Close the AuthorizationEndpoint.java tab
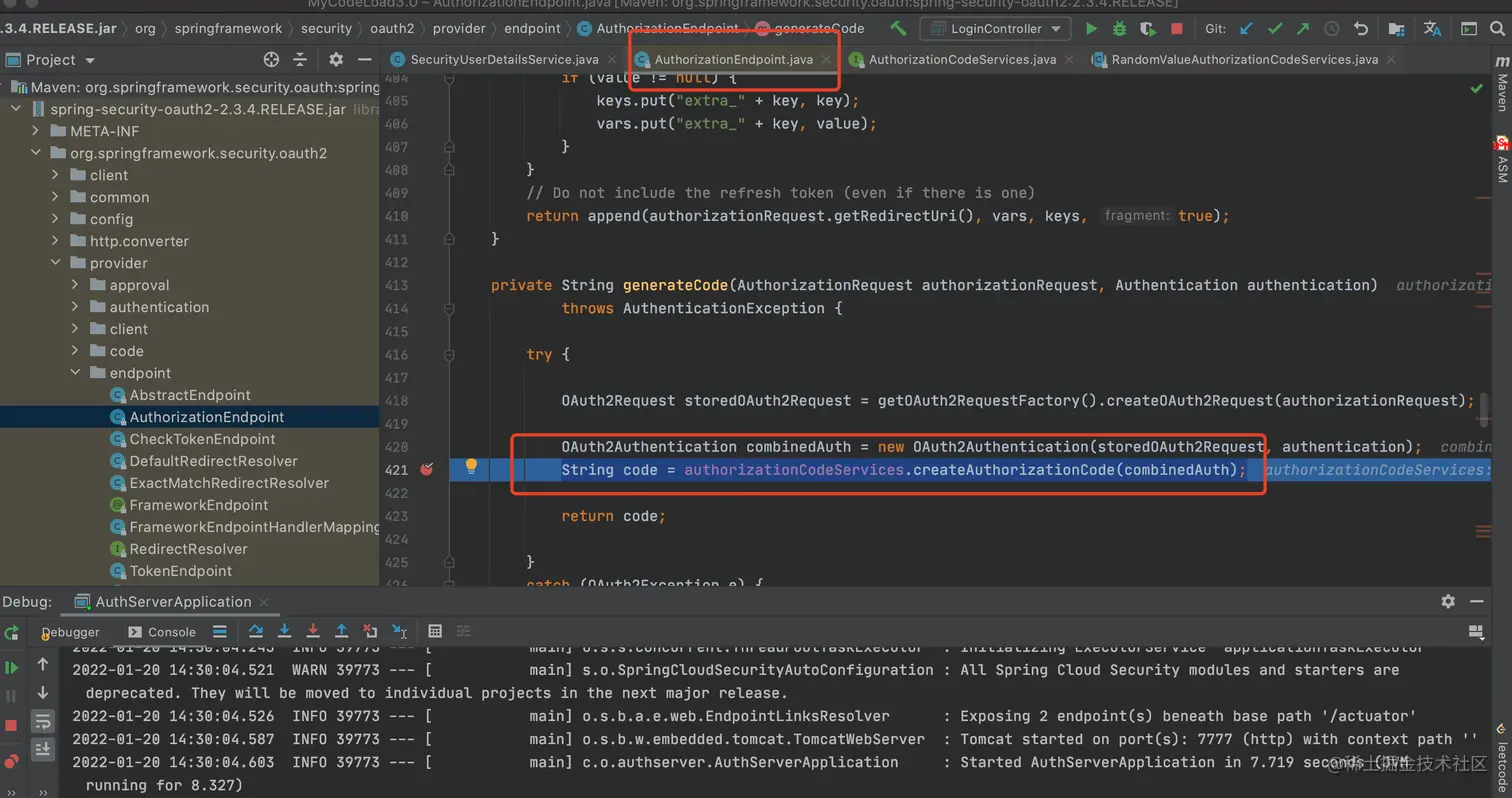 tap(827, 60)
